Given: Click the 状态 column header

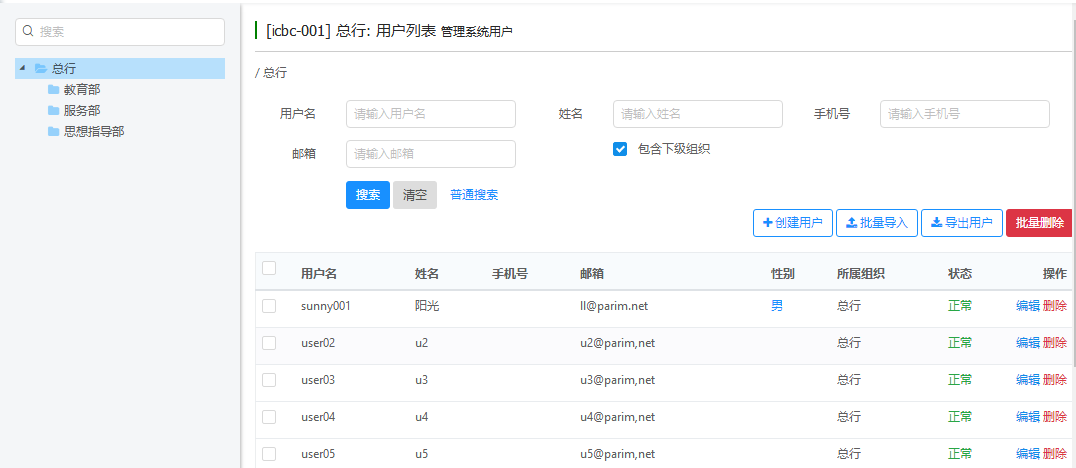Looking at the screenshot, I should click(960, 274).
